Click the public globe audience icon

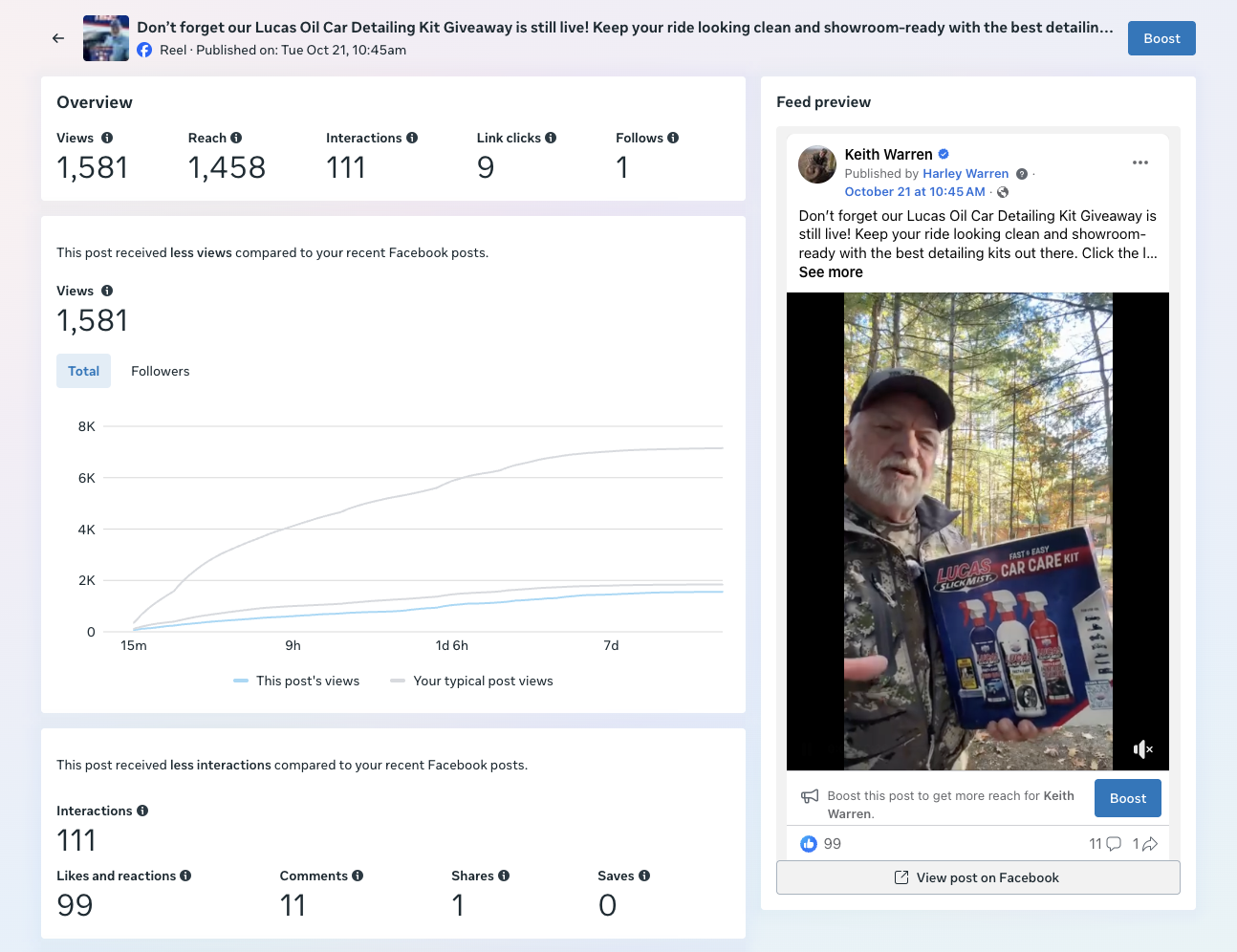tap(1003, 192)
